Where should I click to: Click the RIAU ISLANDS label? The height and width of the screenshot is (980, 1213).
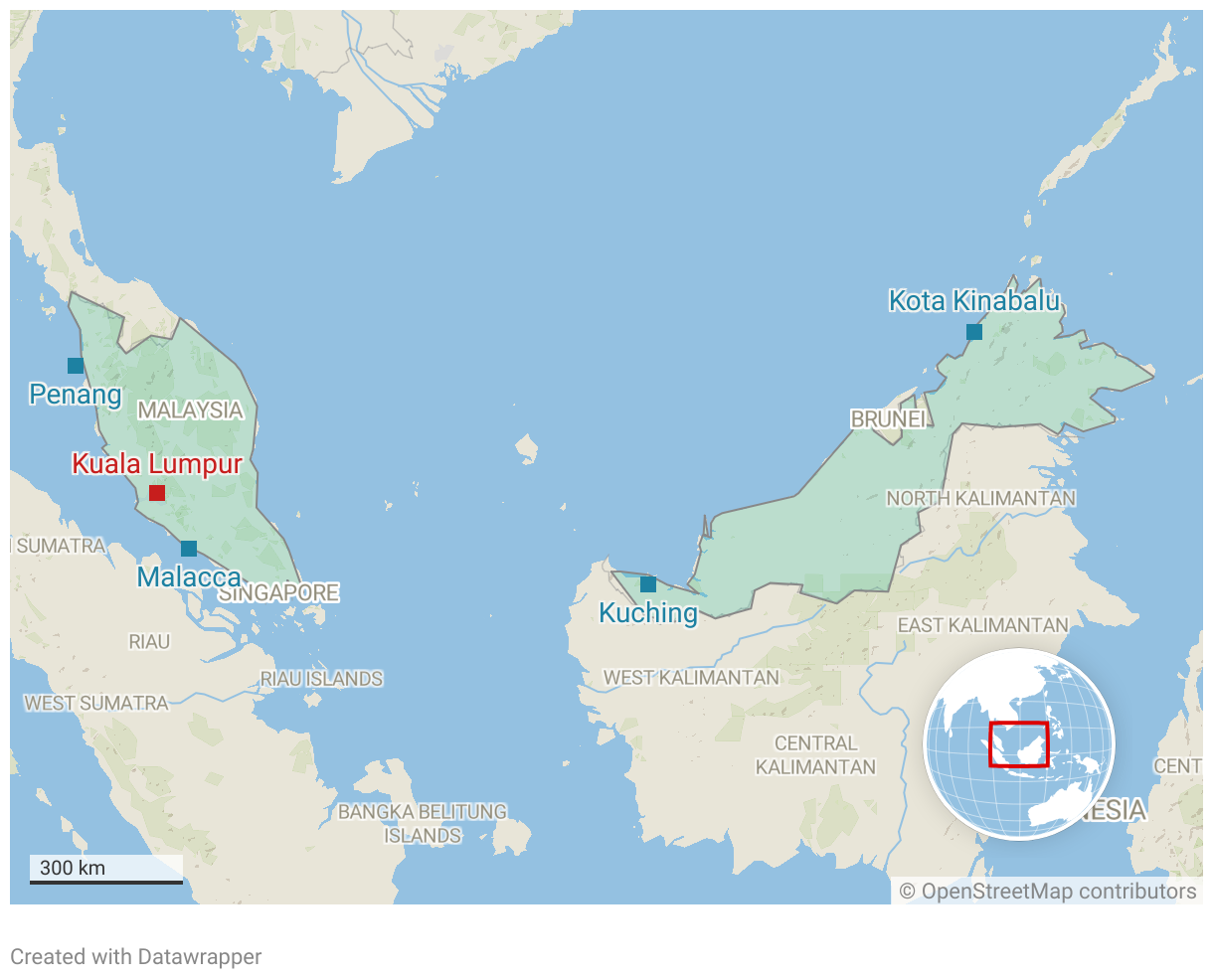tap(321, 679)
